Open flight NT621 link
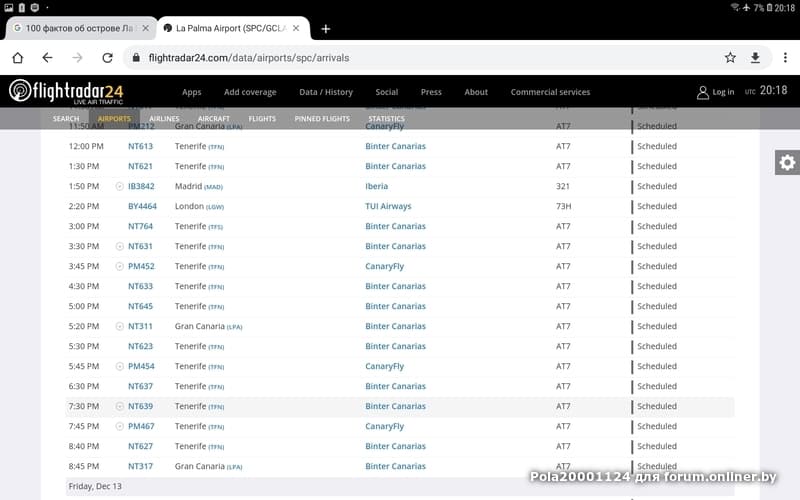Screen dimensions: 800x500 pyautogui.click(x=140, y=166)
